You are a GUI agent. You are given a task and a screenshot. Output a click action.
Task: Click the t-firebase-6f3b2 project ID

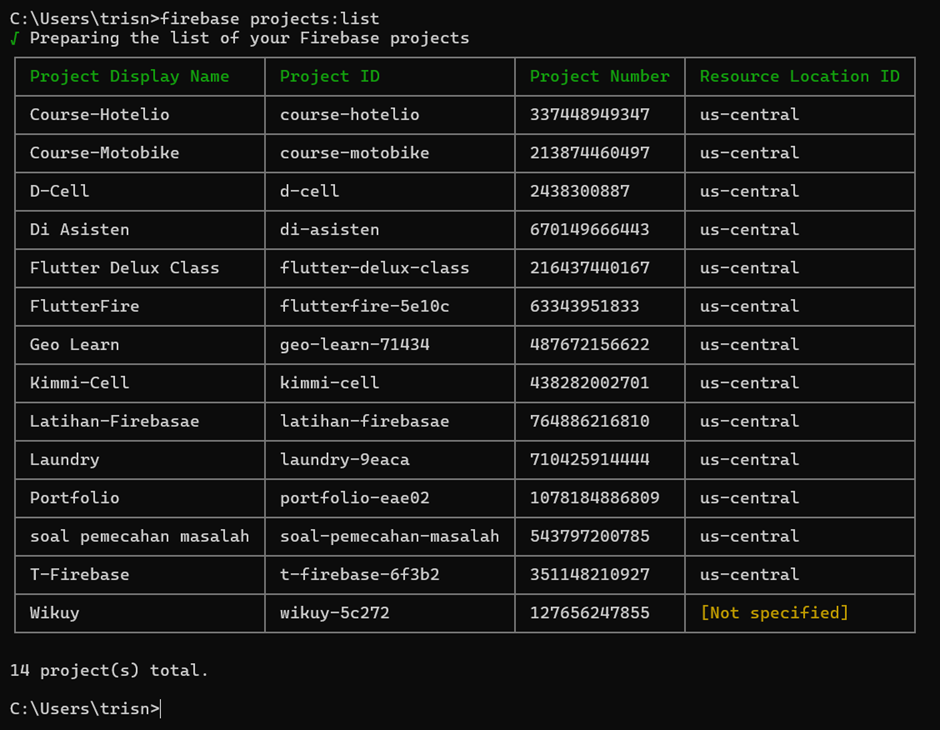tap(360, 575)
